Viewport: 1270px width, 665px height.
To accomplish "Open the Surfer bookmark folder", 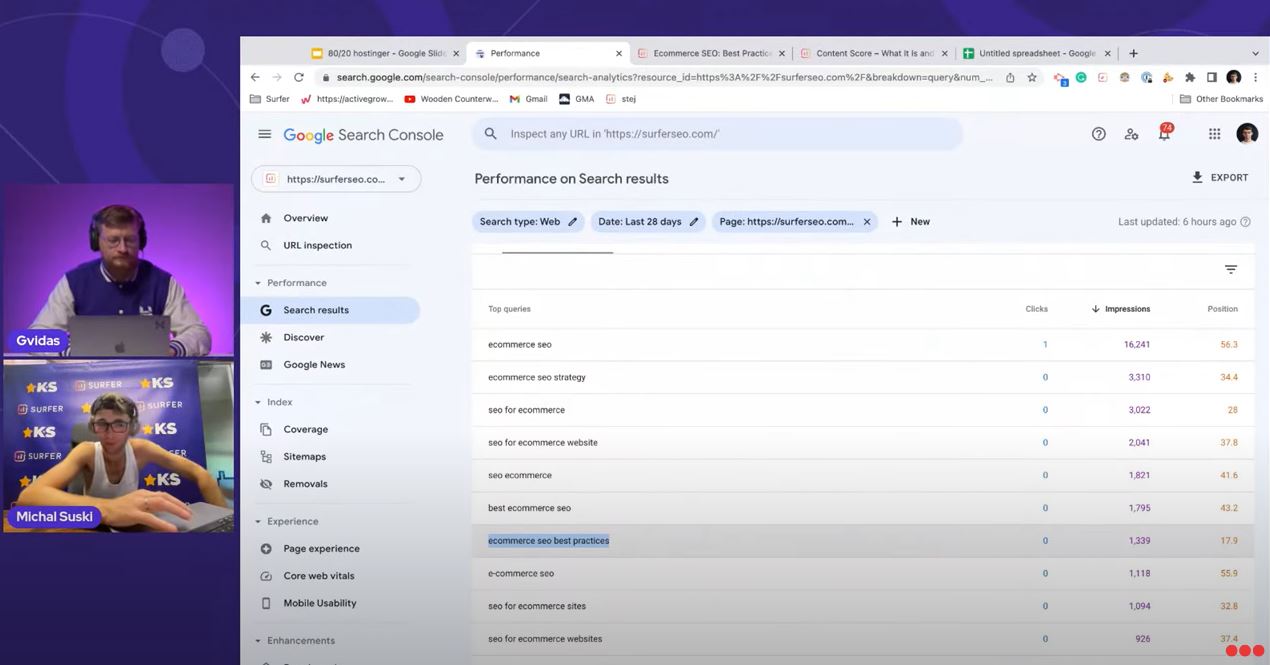I will (x=270, y=99).
